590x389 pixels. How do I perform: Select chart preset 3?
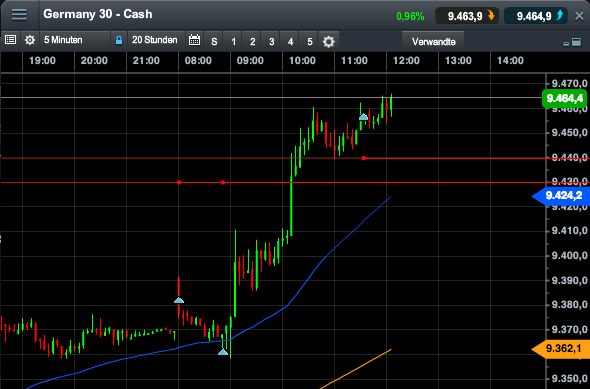point(272,41)
